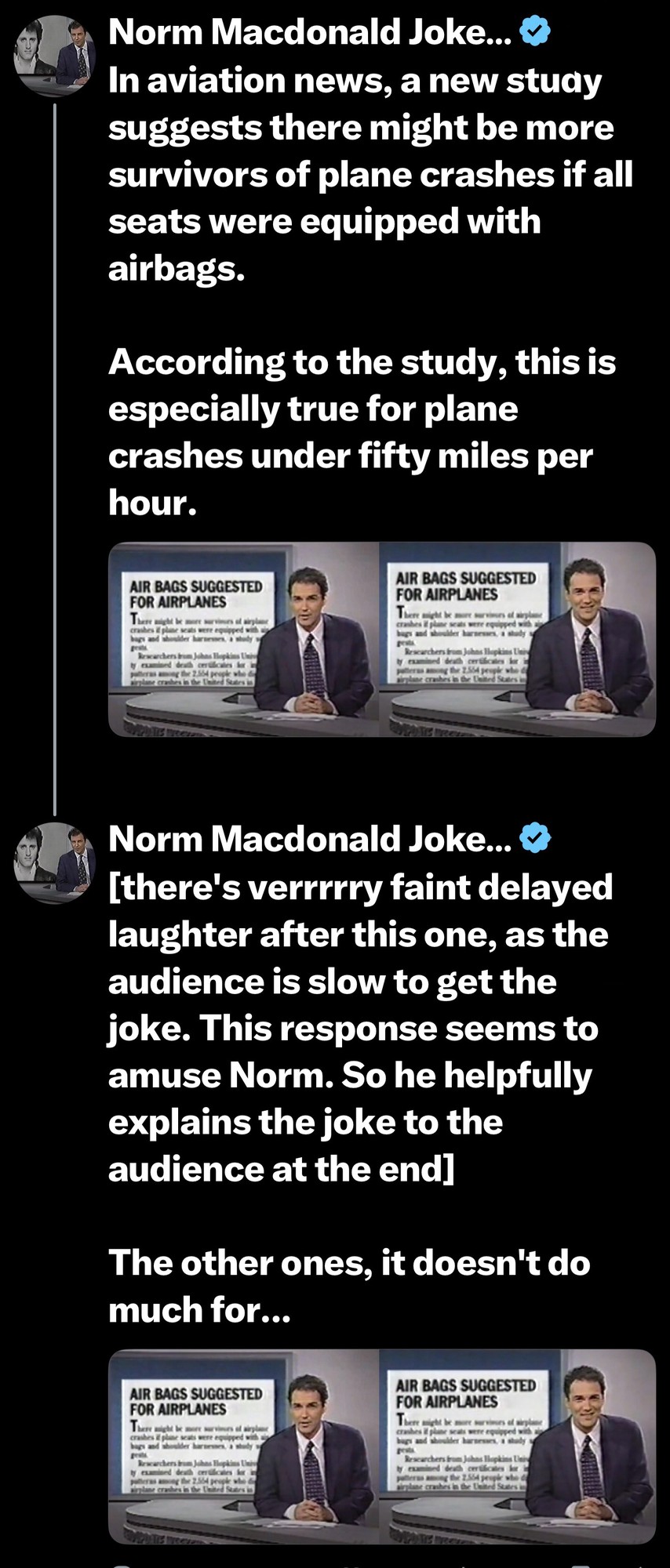This screenshot has width=670, height=1568.
Task: Select the bracketed "faint delayed laughter" paragraph
Action: click(361, 1028)
